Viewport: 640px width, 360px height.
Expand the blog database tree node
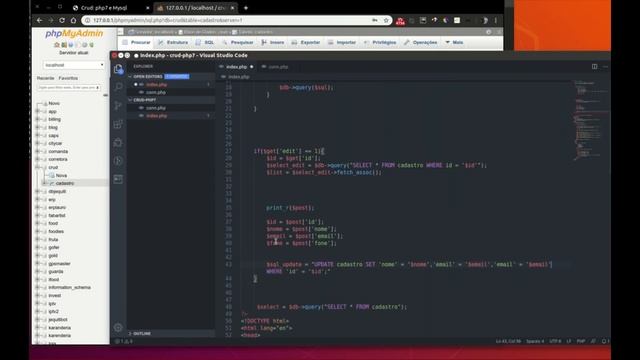[38, 127]
